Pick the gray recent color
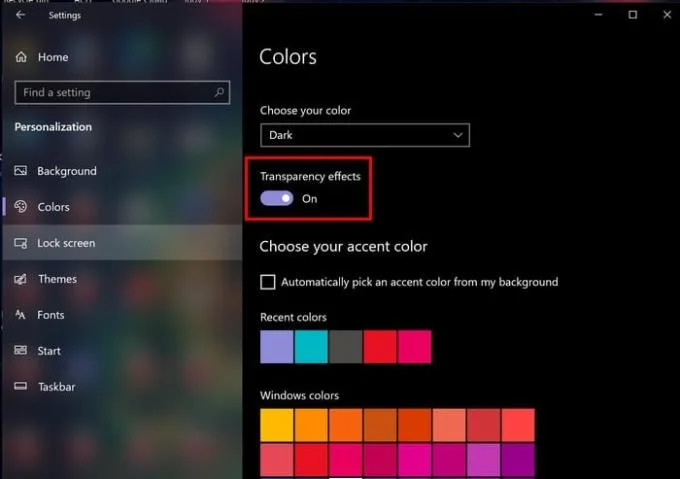This screenshot has width=680, height=479. point(346,347)
